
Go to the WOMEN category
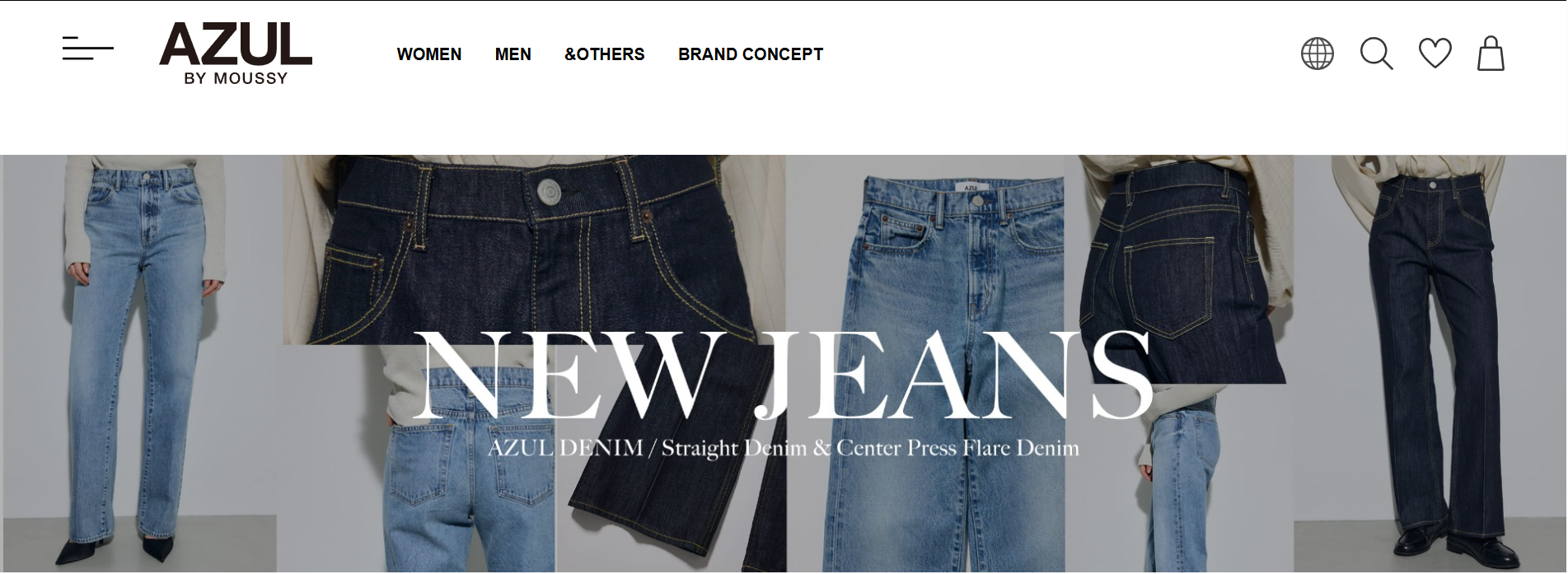[x=429, y=54]
